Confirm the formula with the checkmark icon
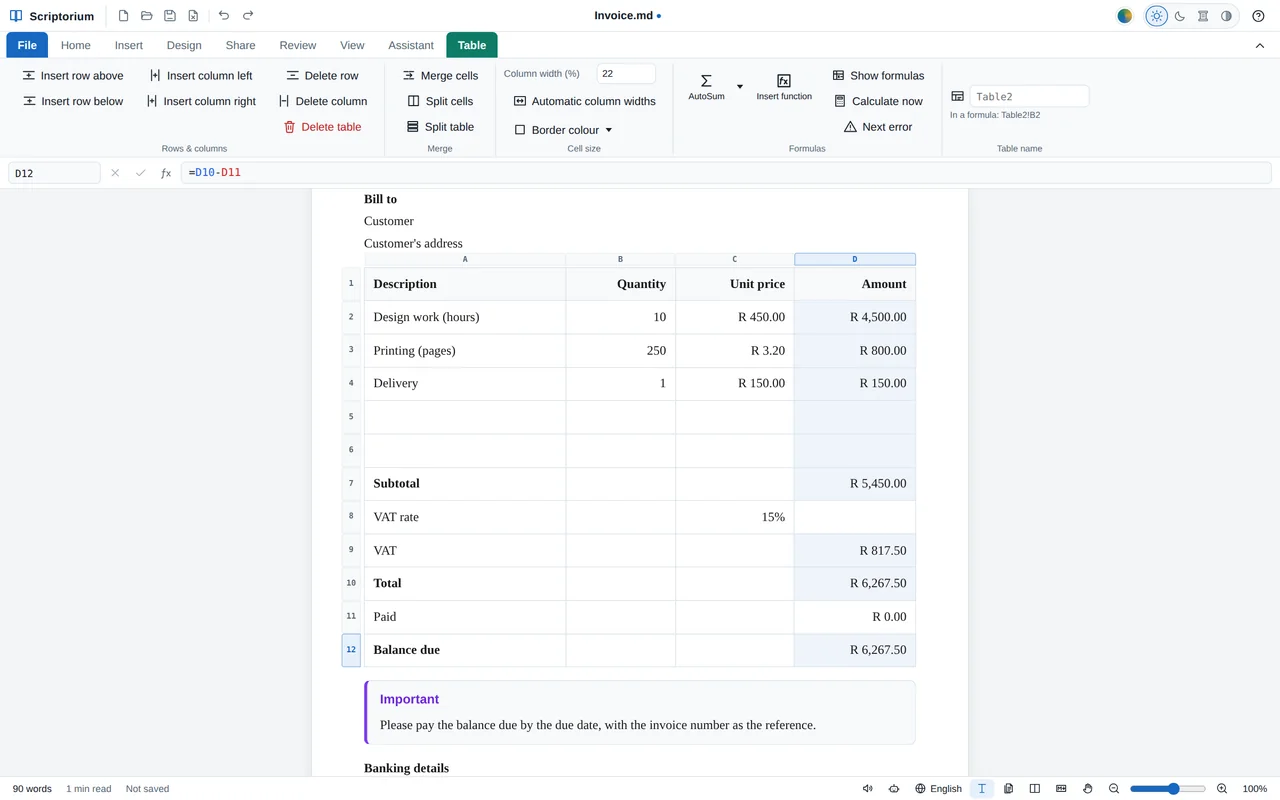This screenshot has width=1280, height=800. click(141, 173)
